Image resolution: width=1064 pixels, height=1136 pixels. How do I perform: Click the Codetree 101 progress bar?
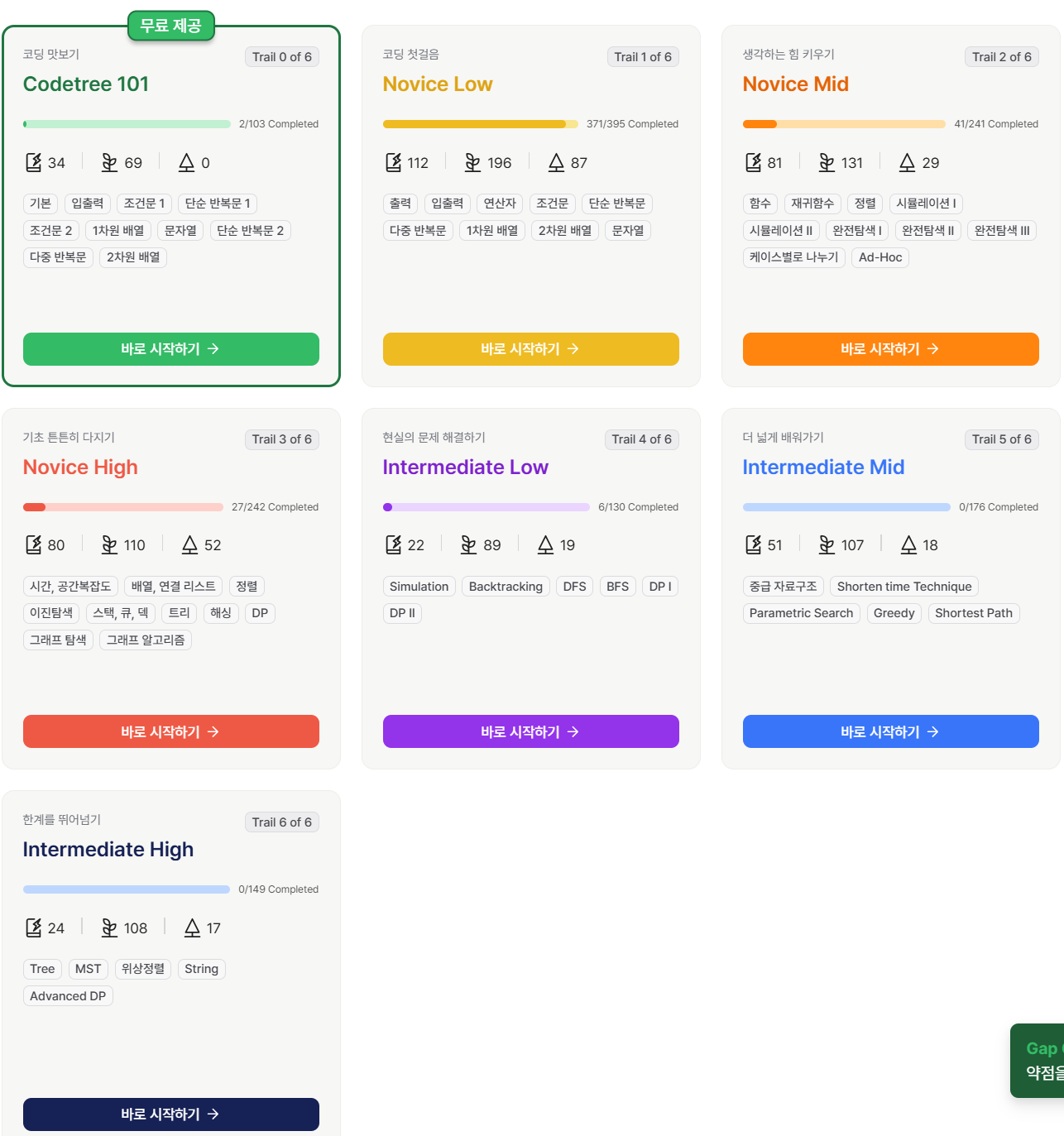point(127,124)
